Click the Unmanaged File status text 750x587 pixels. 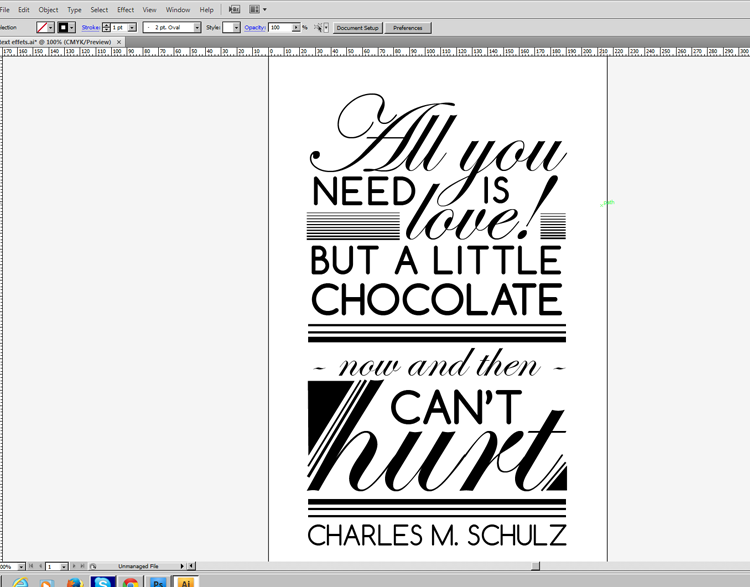point(138,566)
